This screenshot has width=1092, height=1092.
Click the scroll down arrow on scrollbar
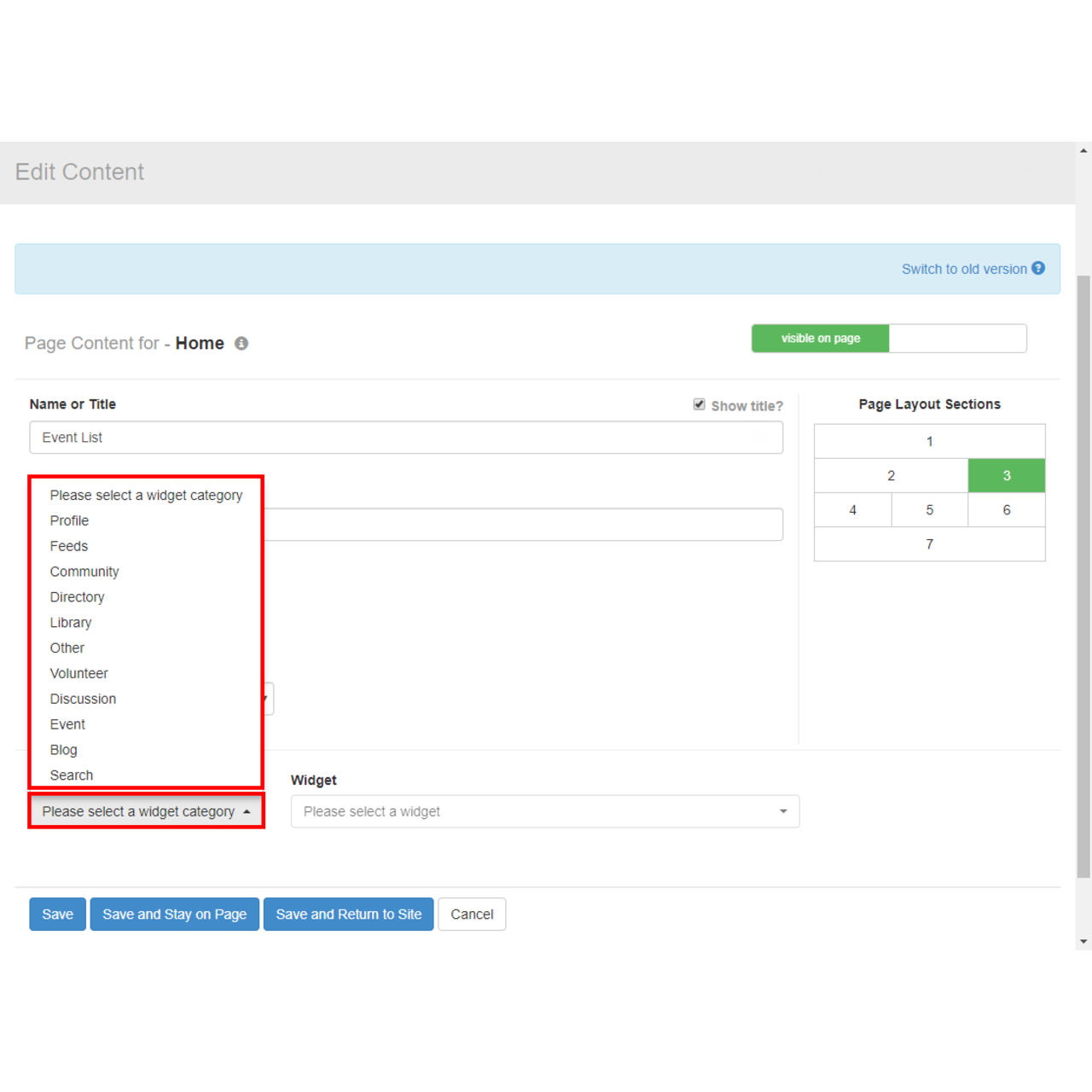pyautogui.click(x=1083, y=942)
